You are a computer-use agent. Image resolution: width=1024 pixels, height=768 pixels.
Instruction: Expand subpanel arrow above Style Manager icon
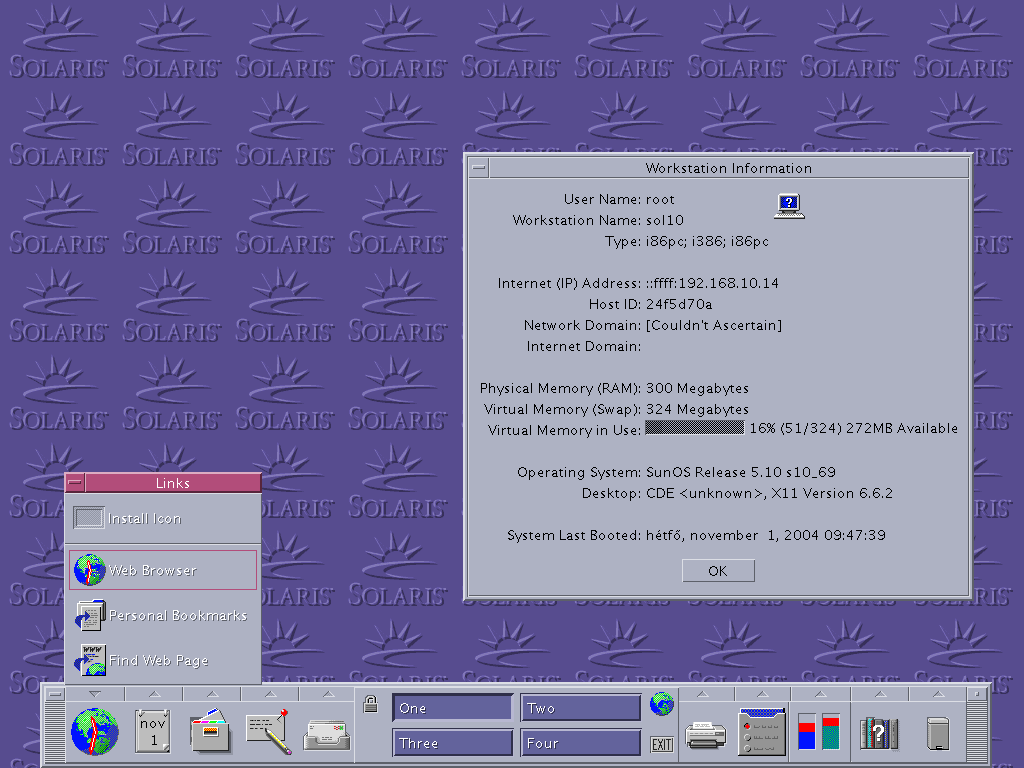(x=762, y=694)
